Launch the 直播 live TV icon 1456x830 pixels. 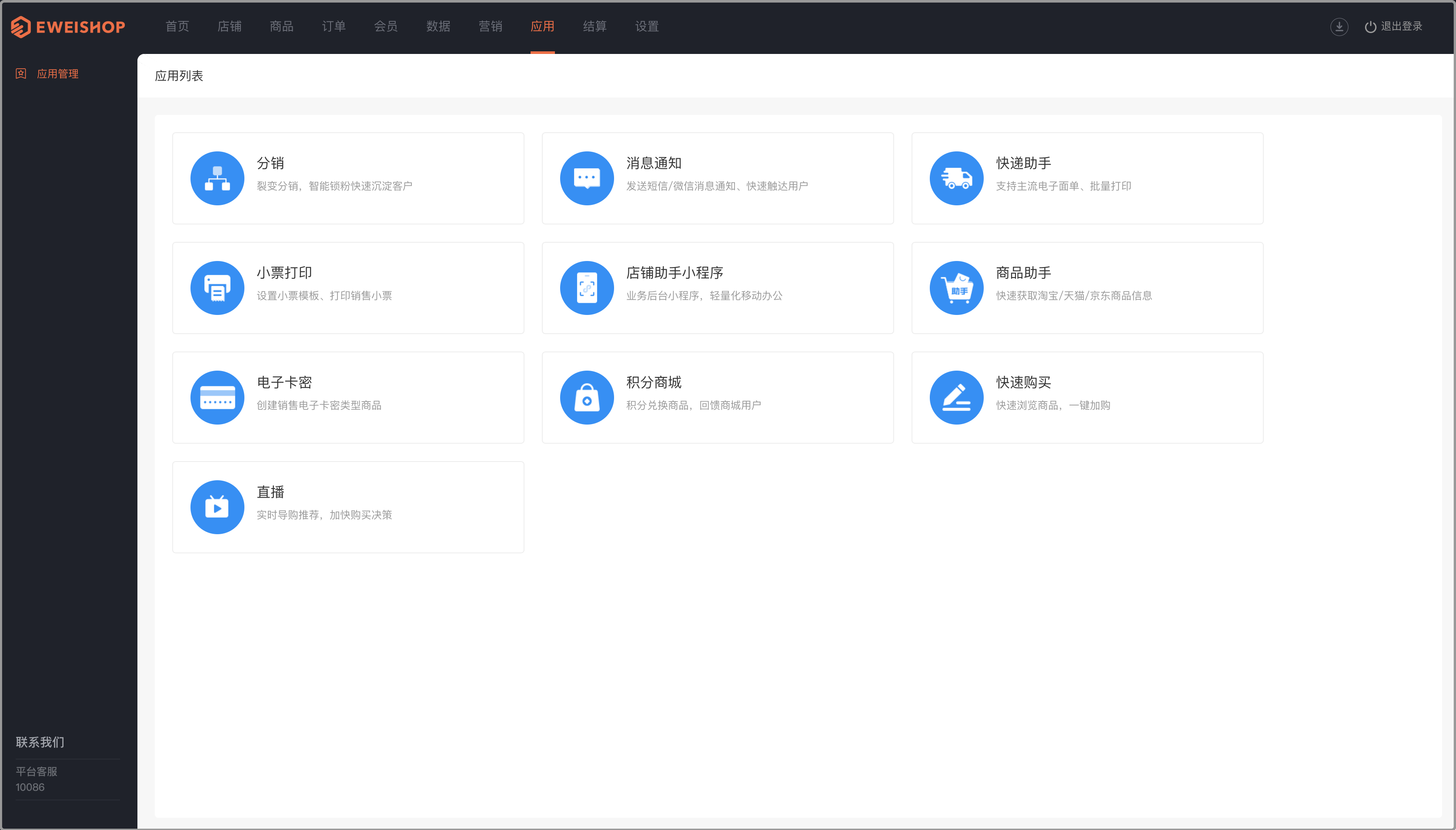pos(217,507)
